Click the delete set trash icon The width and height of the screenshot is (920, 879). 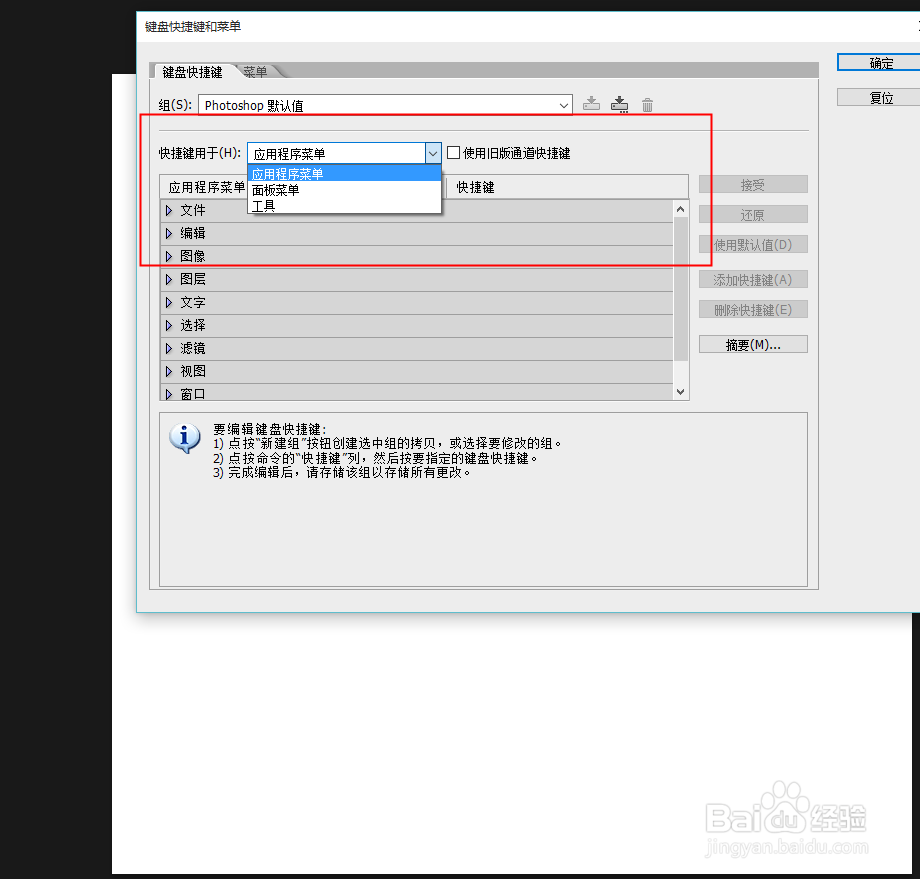tap(647, 105)
